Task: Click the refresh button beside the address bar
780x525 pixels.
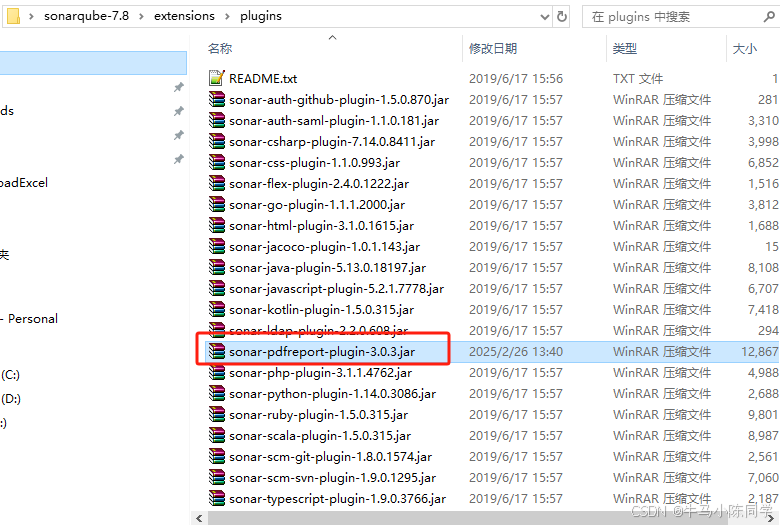Action: [x=562, y=16]
